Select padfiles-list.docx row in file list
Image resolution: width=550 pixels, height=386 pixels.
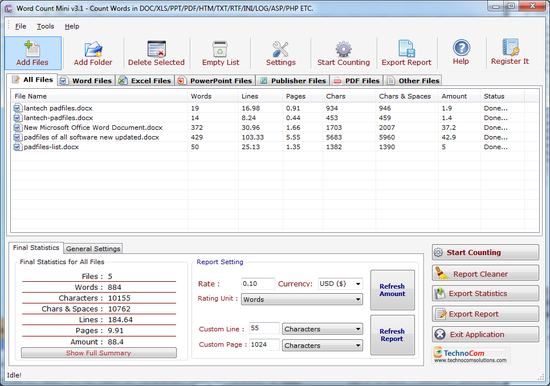point(274,147)
